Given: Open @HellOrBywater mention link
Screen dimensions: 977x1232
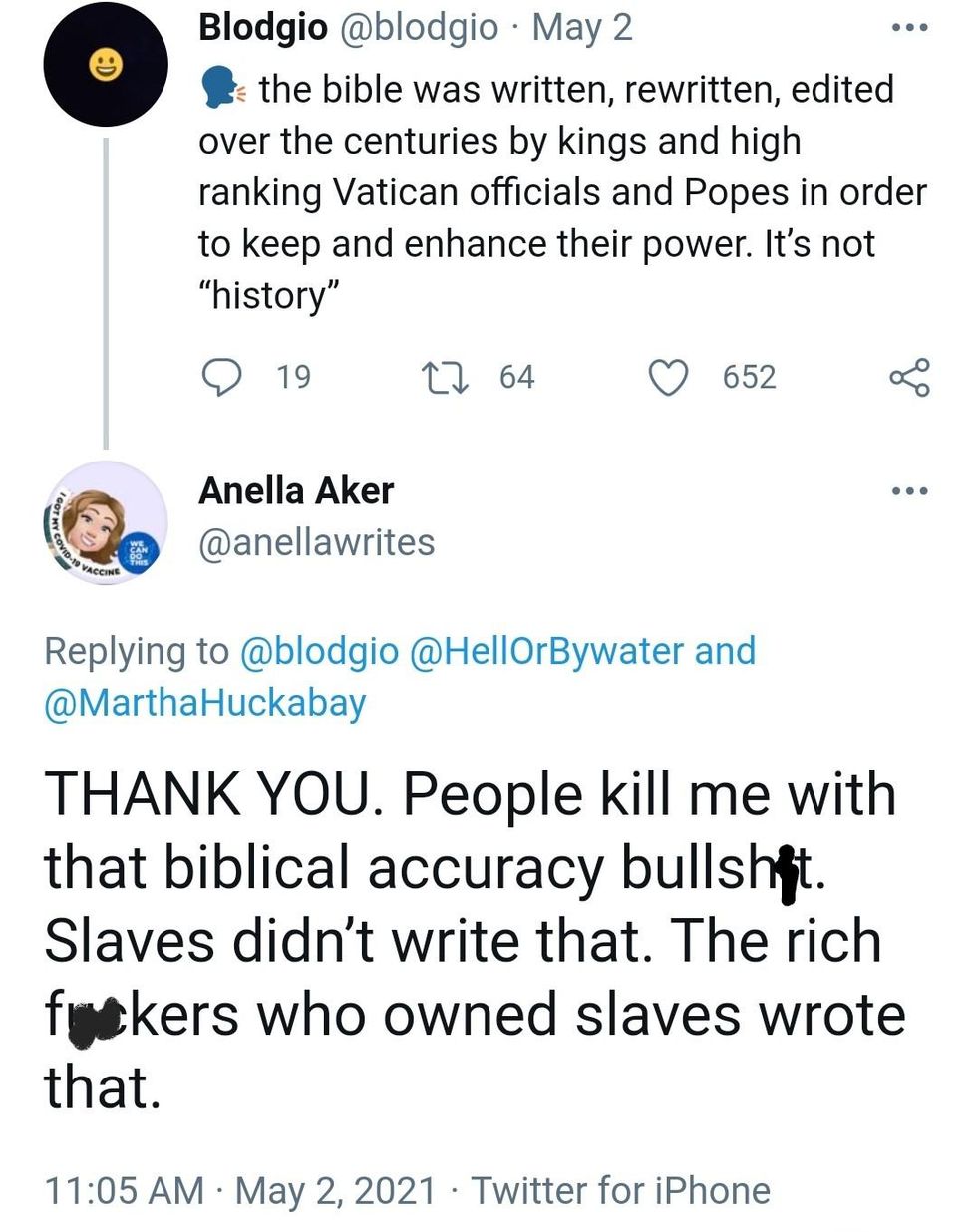Looking at the screenshot, I should click(546, 651).
